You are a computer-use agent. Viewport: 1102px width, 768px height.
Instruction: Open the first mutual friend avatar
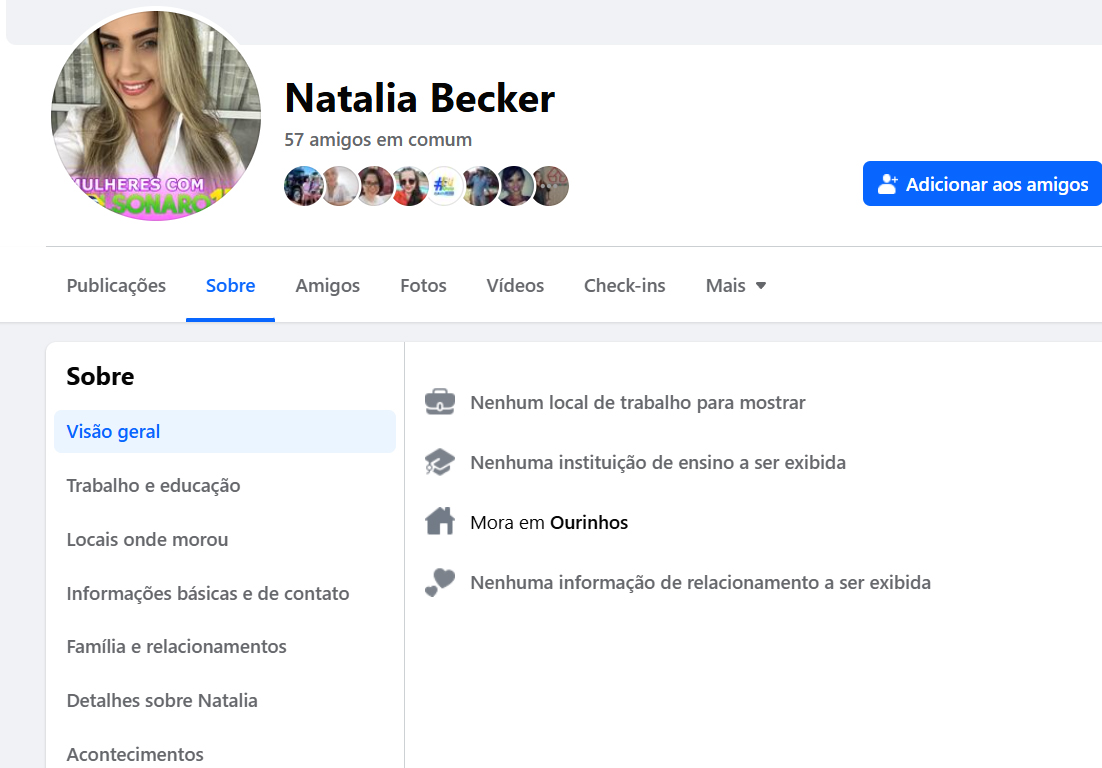(x=303, y=186)
